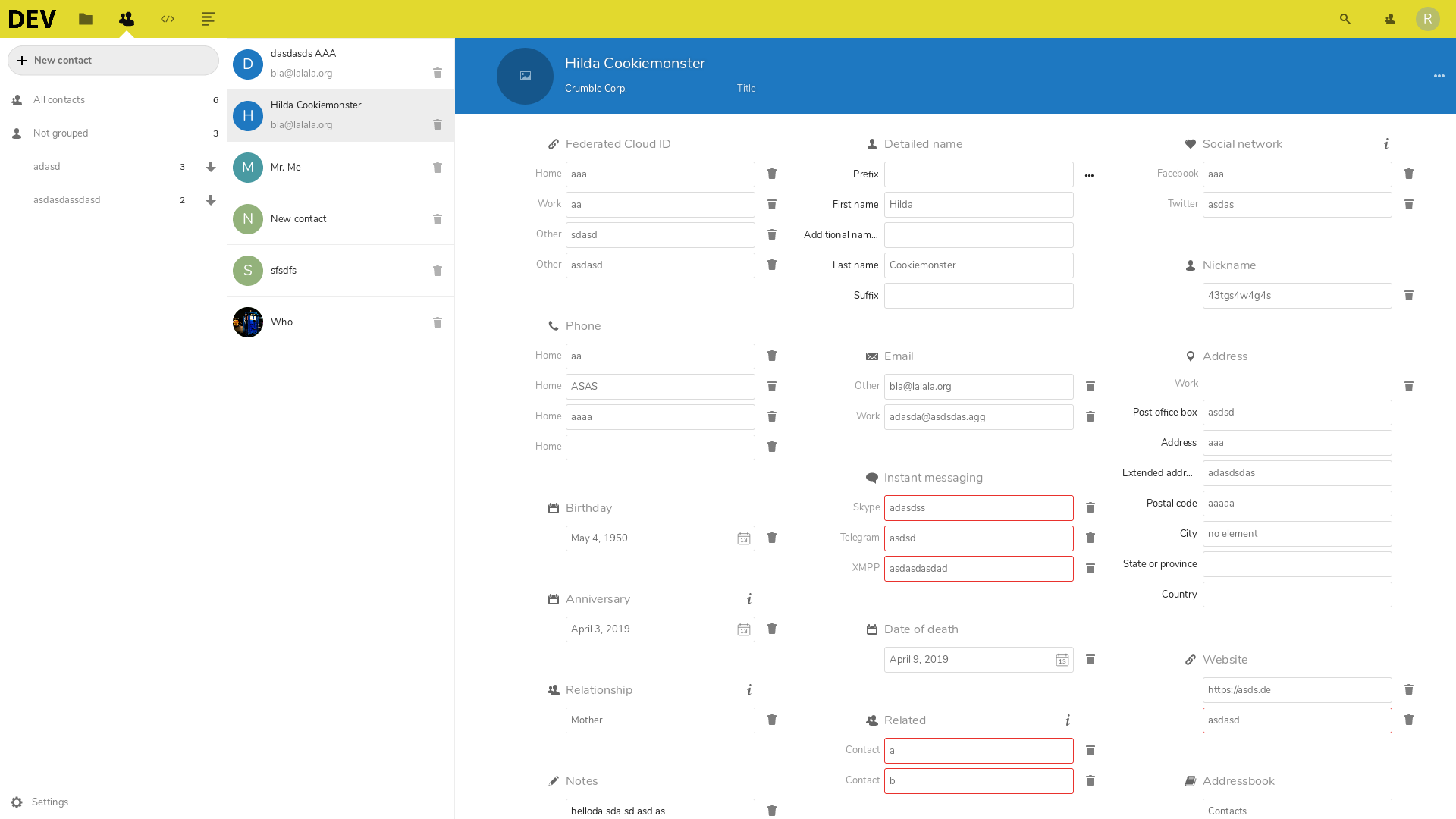1456x819 pixels.
Task: Open the DEV logo home link
Action: 32,19
